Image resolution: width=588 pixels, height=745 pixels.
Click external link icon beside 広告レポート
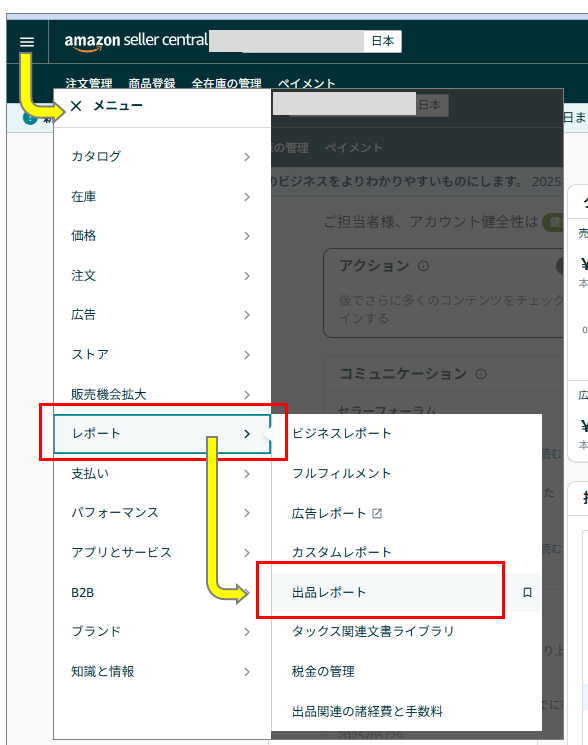[x=377, y=513]
